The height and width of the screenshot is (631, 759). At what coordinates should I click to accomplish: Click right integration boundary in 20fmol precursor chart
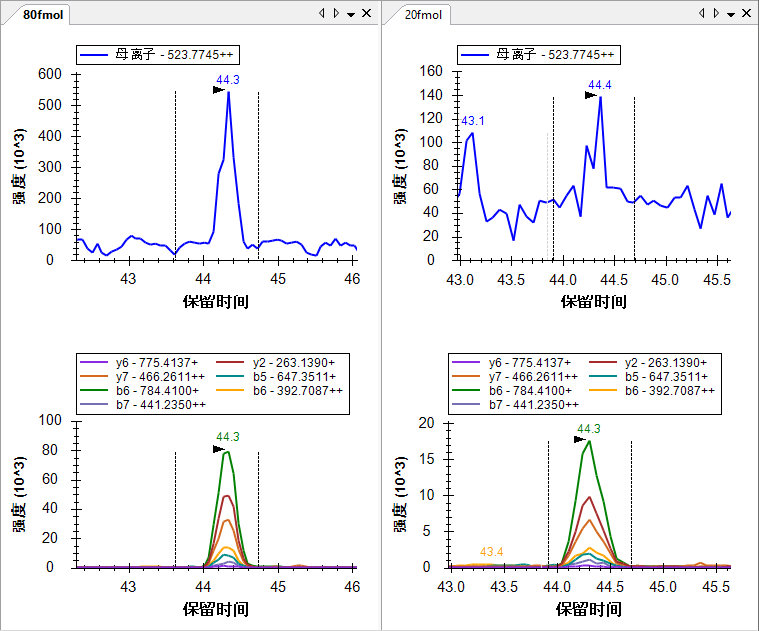(634, 178)
